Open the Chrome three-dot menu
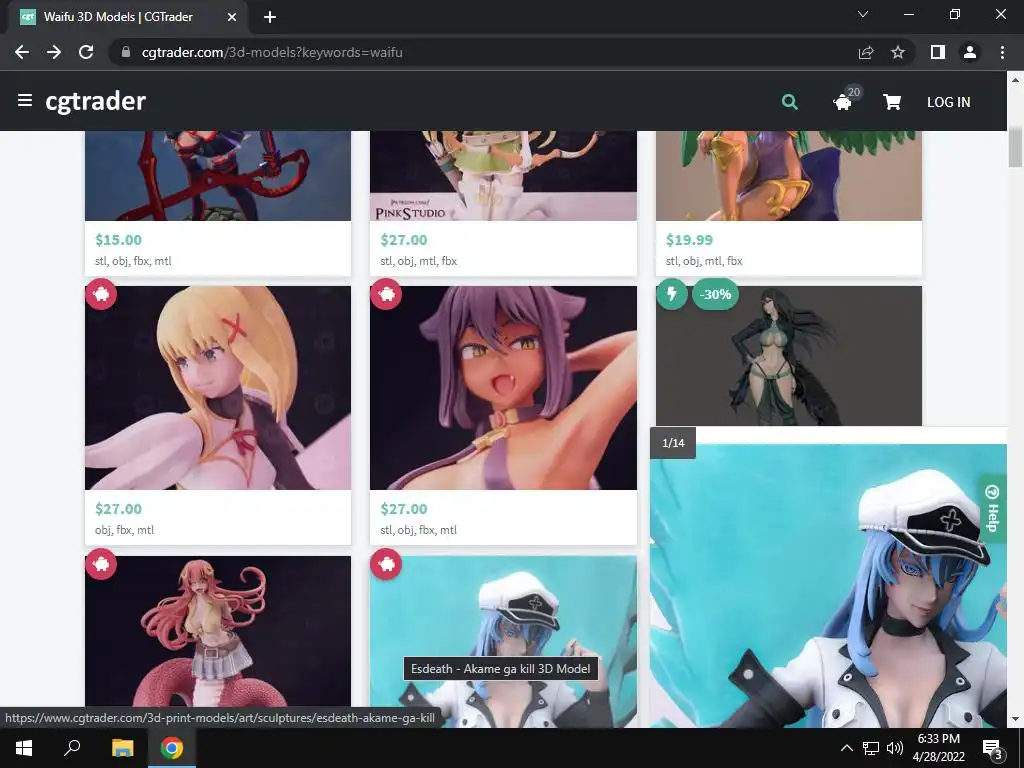This screenshot has width=1024, height=768. point(1002,52)
